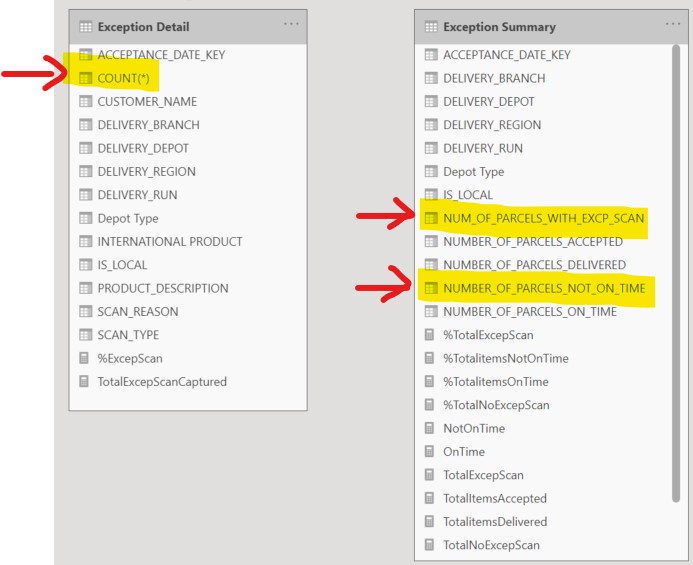Select NUMBER_OF_PARCELS_NOT_ON_TIME column
Screen dimensions: 693x565
coord(544,288)
